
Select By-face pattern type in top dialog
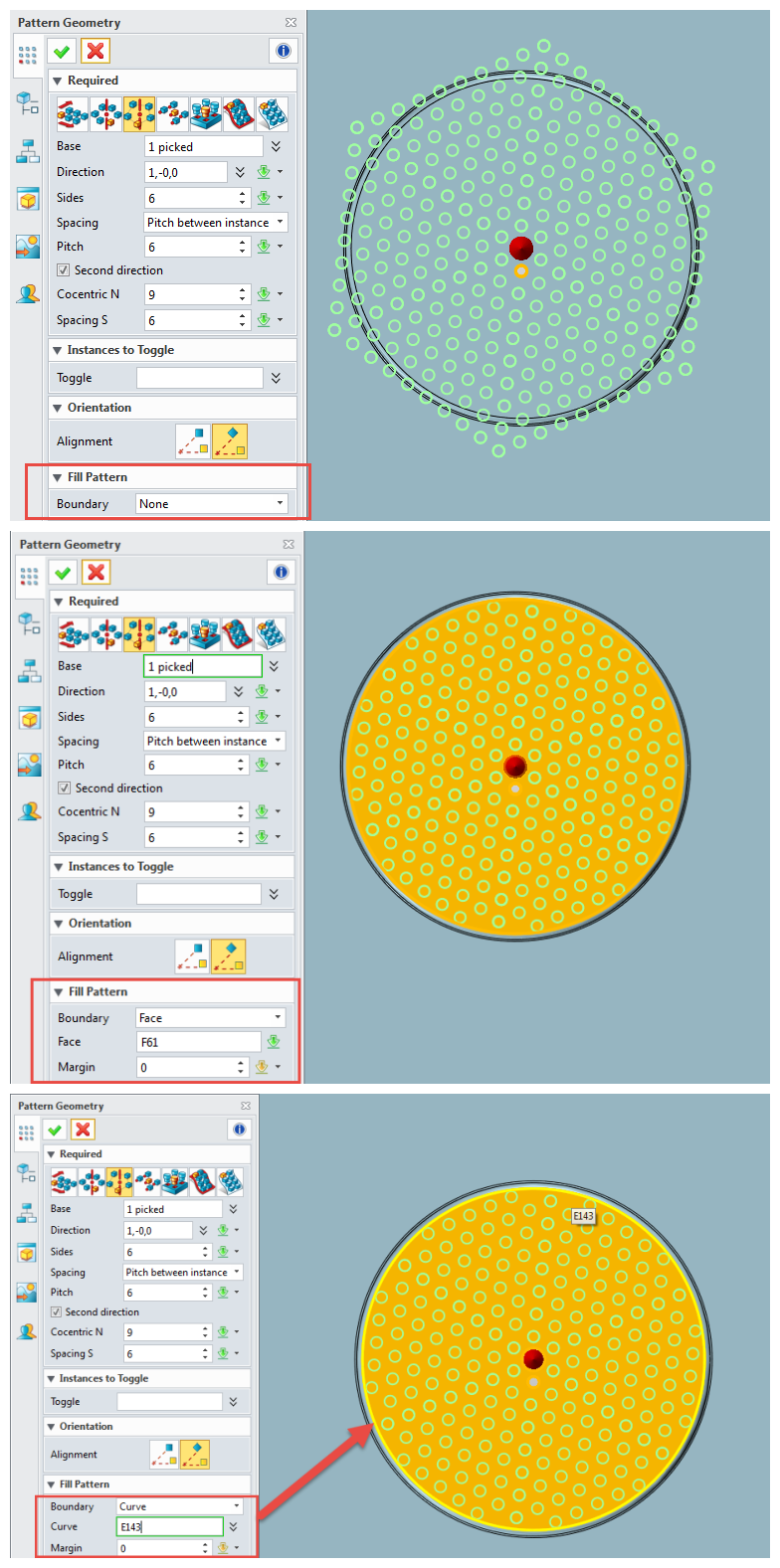[272, 114]
